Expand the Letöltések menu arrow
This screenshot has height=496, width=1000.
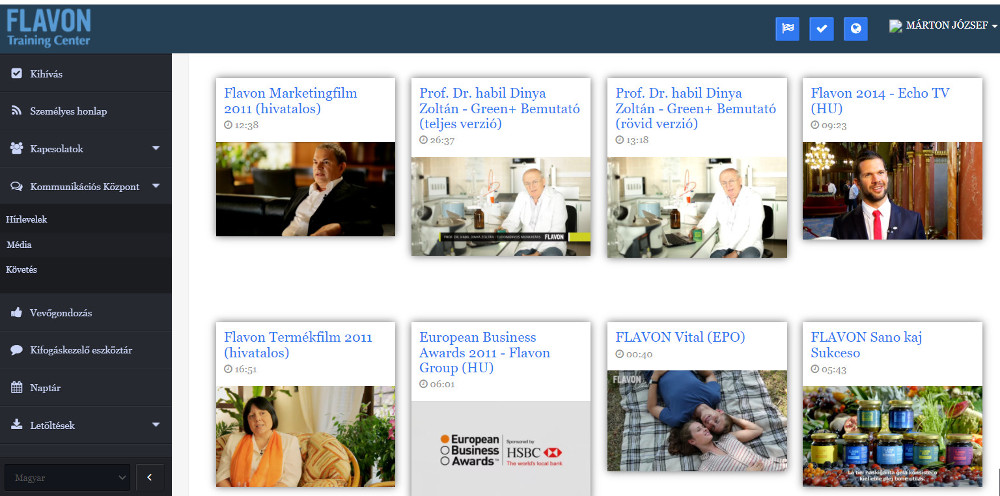[156, 425]
